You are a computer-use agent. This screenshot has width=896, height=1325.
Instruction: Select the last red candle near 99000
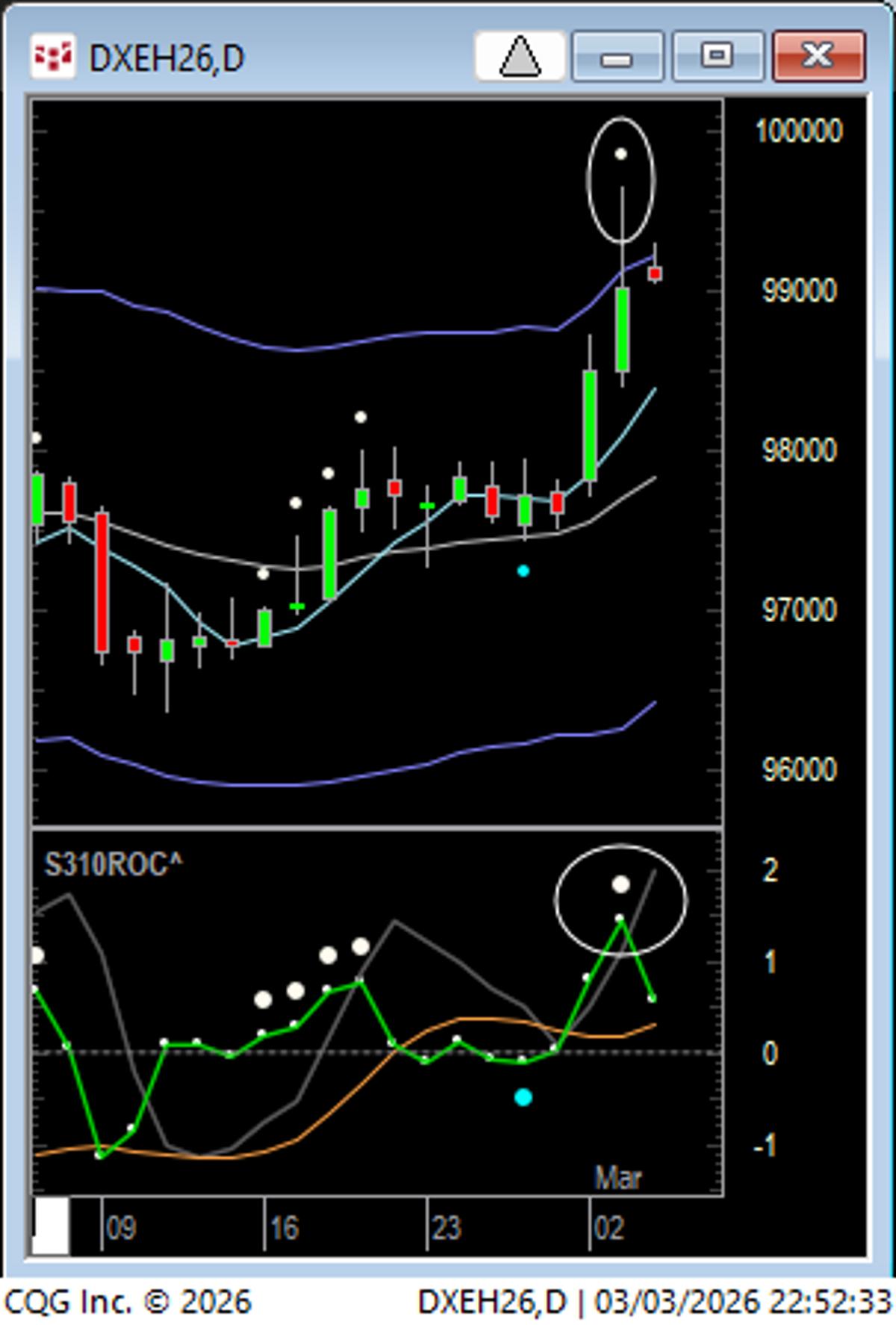click(655, 273)
